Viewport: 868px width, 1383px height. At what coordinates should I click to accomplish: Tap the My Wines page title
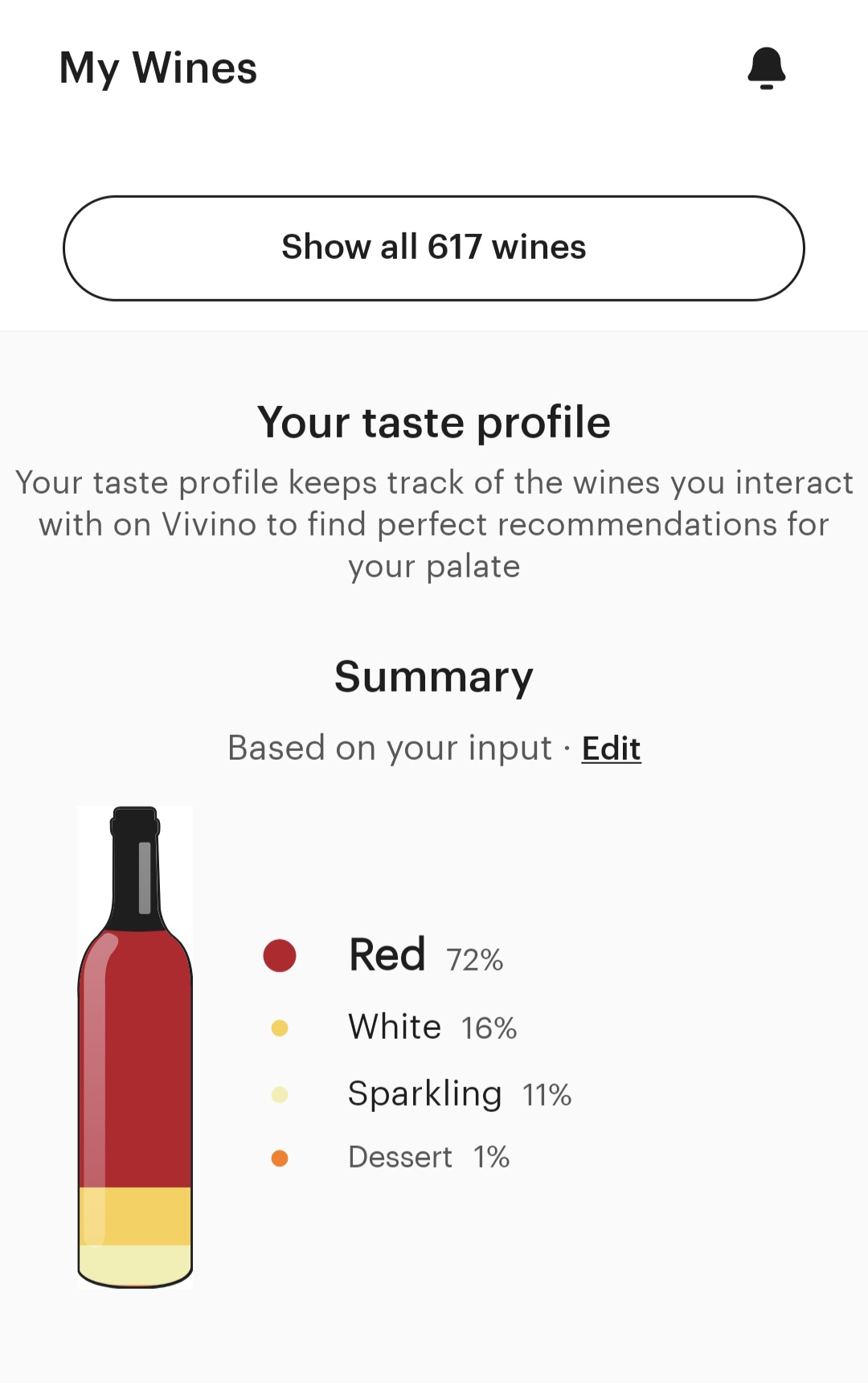pos(158,68)
